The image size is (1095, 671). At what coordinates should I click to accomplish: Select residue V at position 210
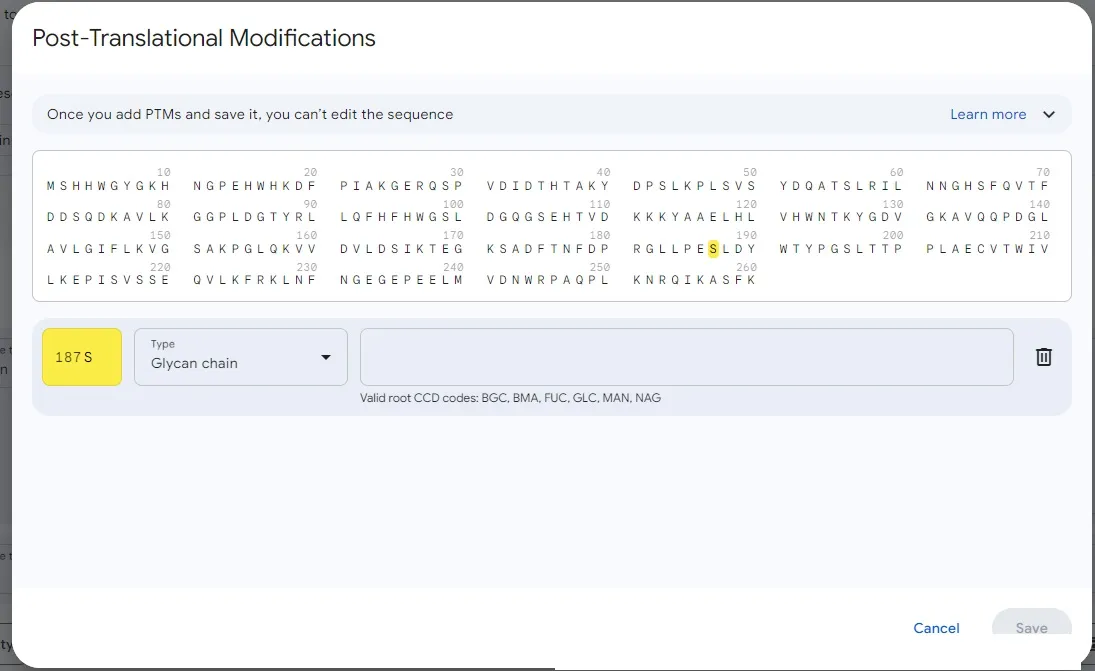point(1045,249)
